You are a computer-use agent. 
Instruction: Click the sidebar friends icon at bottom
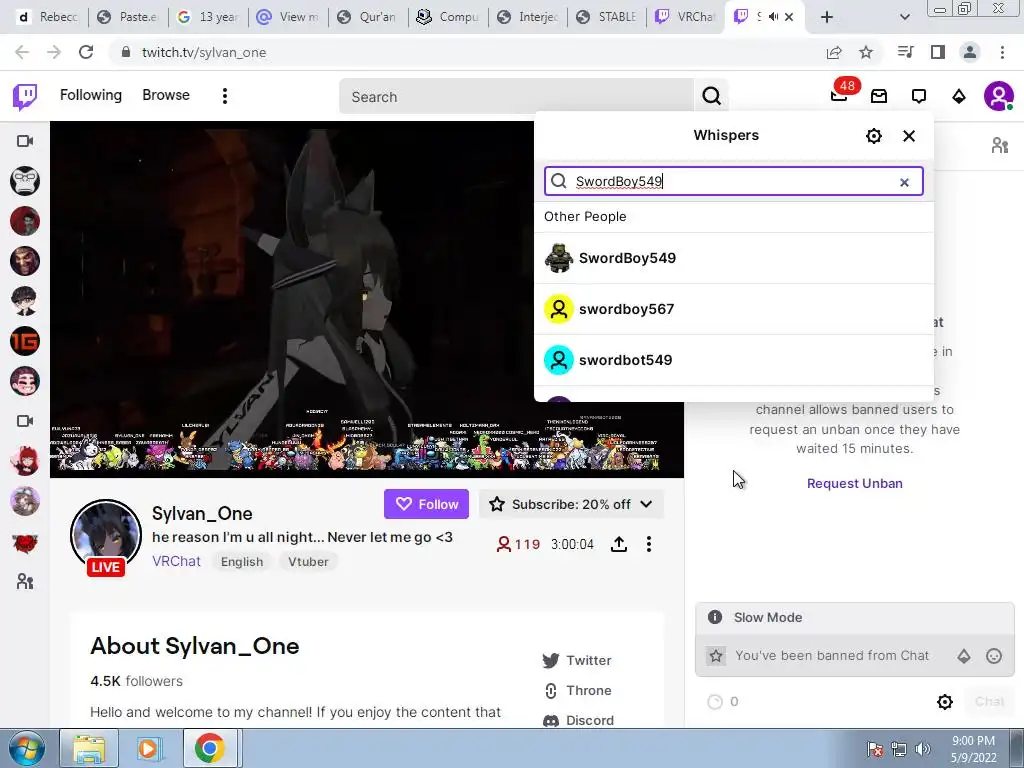[25, 581]
